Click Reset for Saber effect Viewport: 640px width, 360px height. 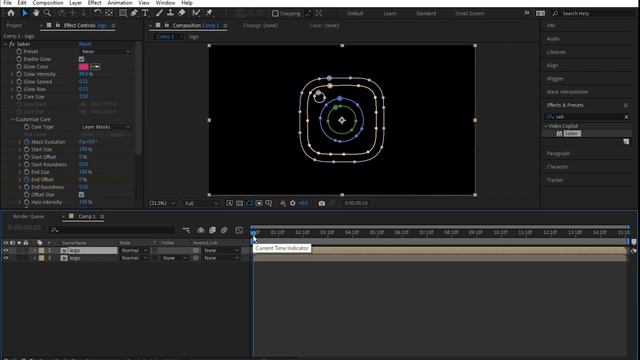pos(85,44)
